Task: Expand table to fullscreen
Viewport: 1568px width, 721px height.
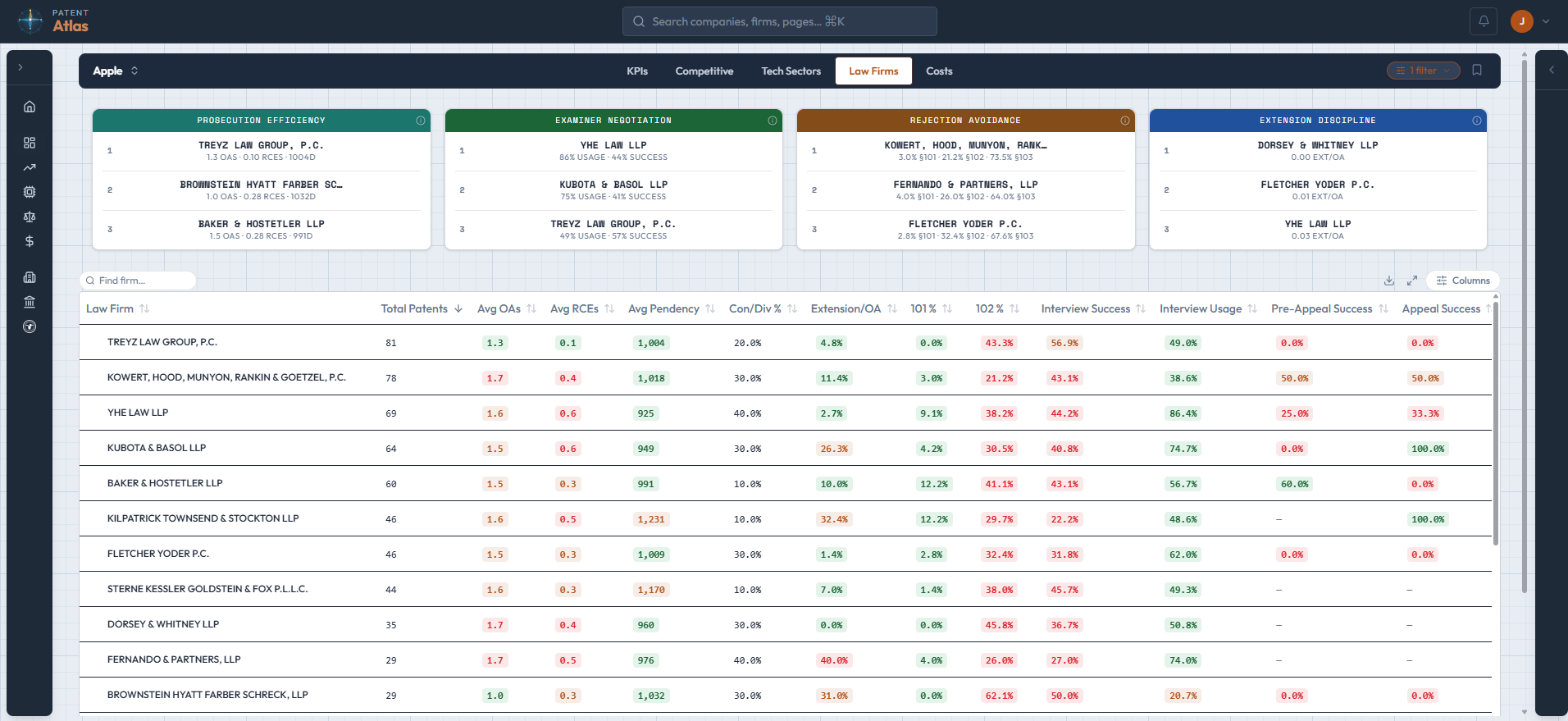Action: 1412,281
